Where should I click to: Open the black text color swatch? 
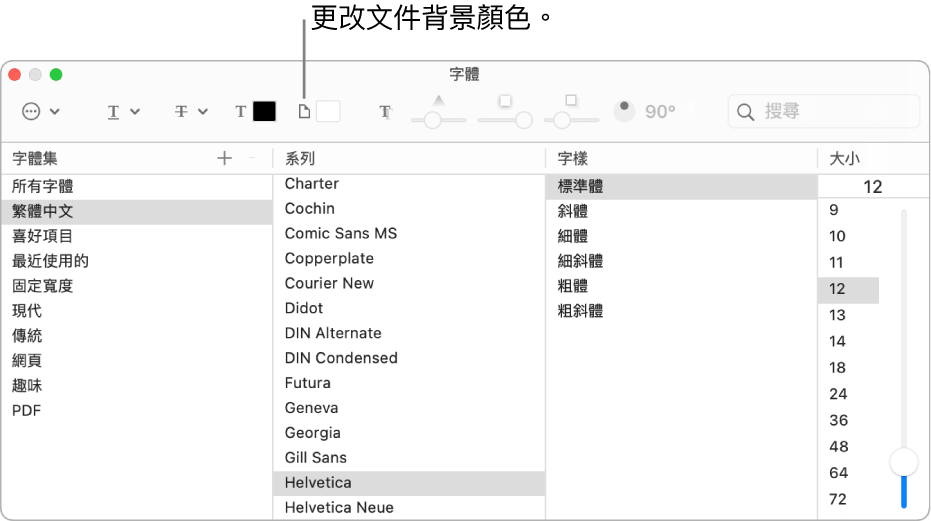(x=264, y=111)
